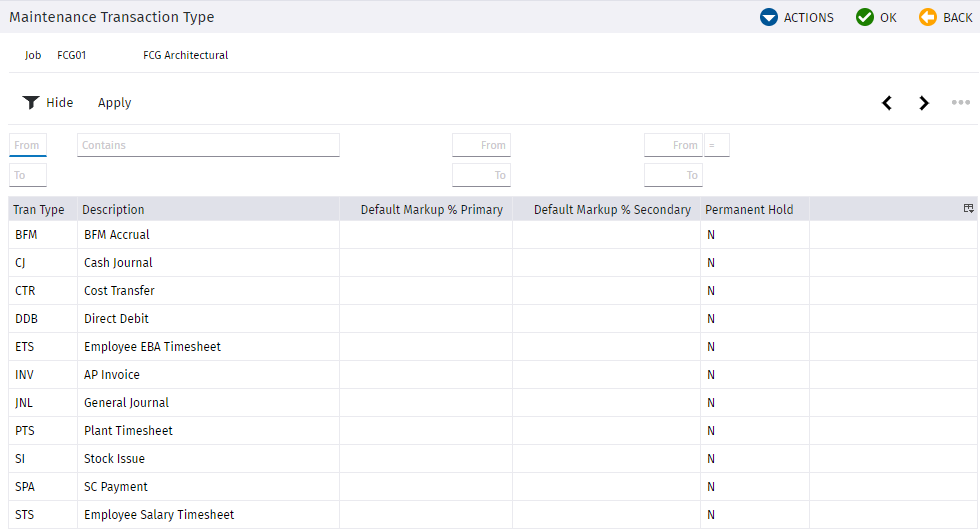This screenshot has width=980, height=529.
Task: Click the Tran Type From filter field
Action: [x=28, y=145]
